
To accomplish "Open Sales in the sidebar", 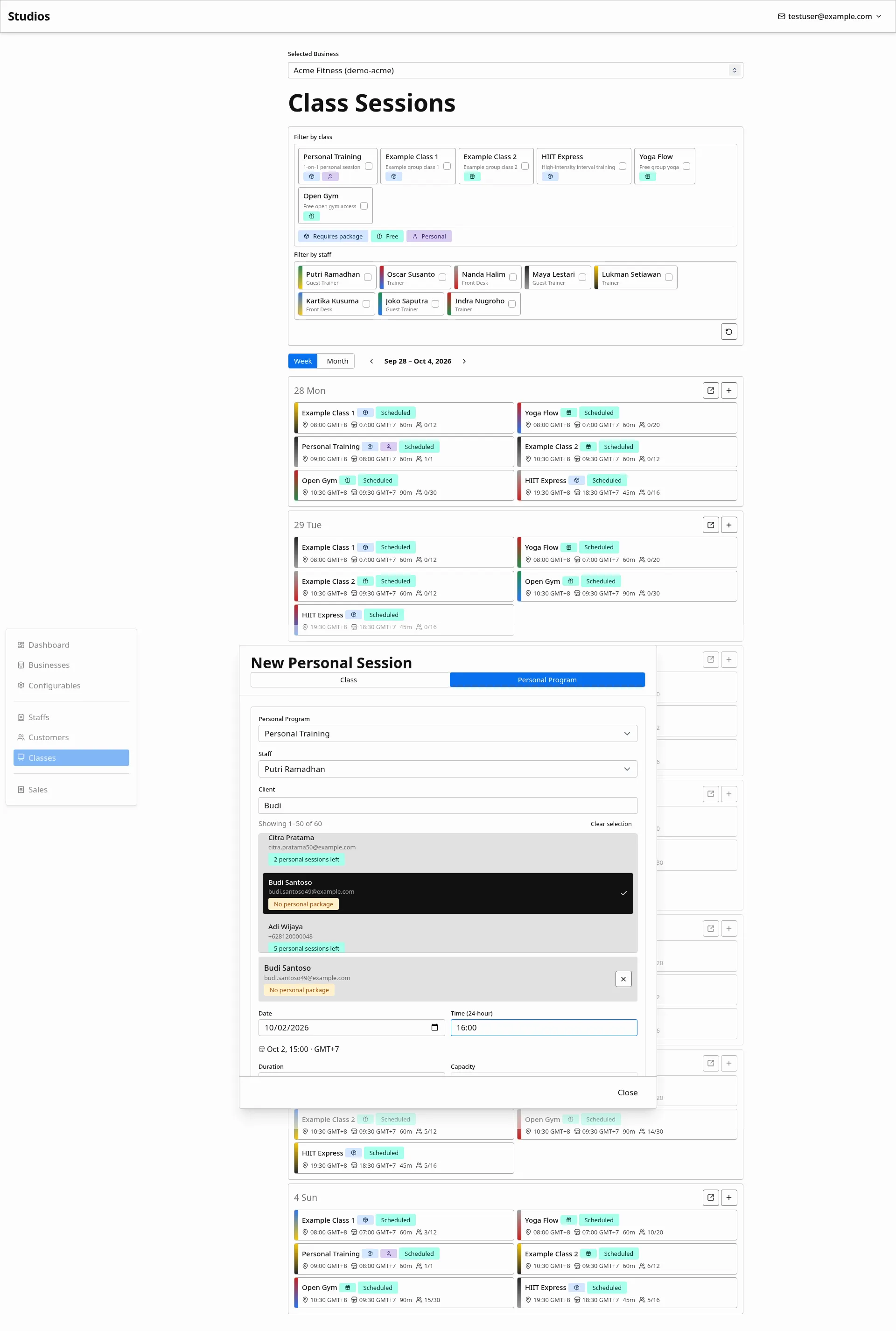I will click(x=71, y=790).
